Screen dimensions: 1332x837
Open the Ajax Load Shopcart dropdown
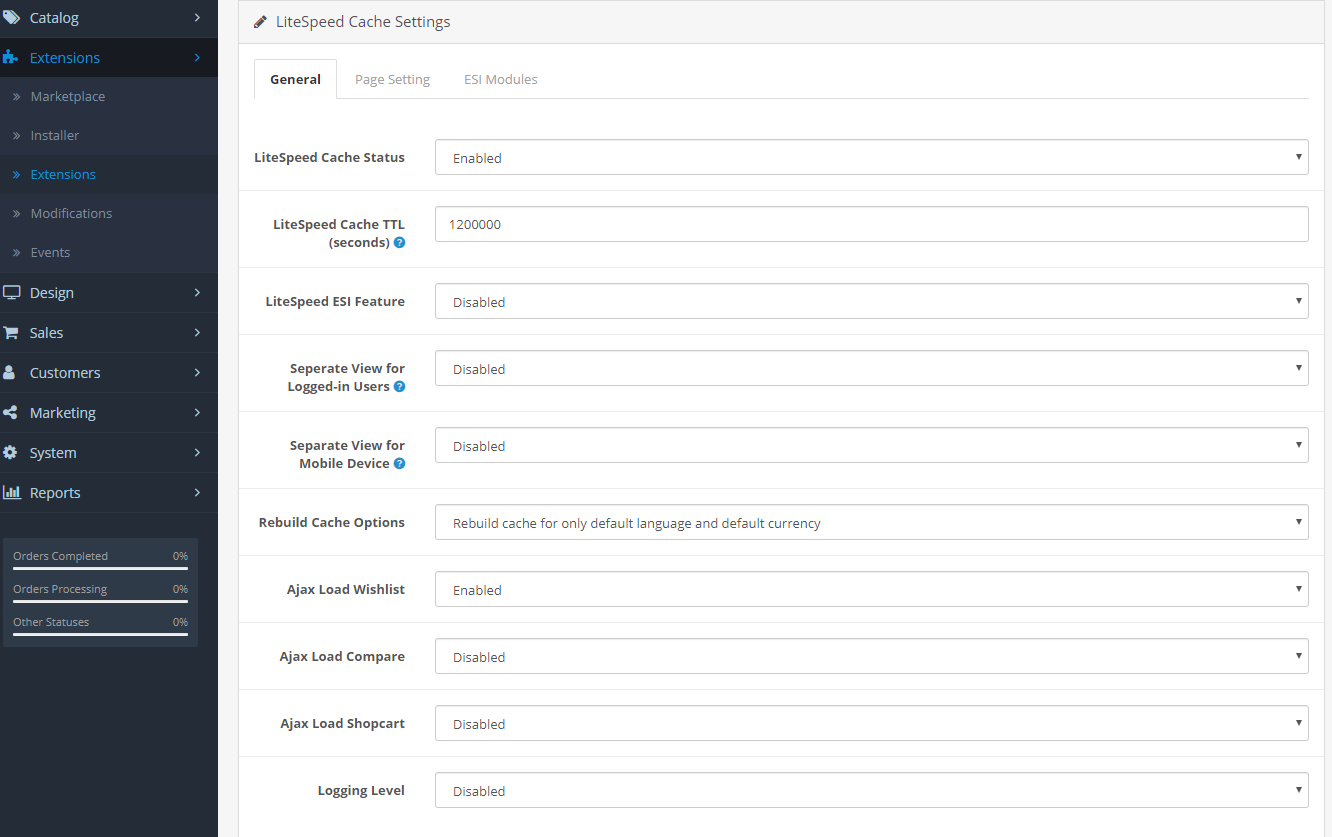[x=871, y=723]
